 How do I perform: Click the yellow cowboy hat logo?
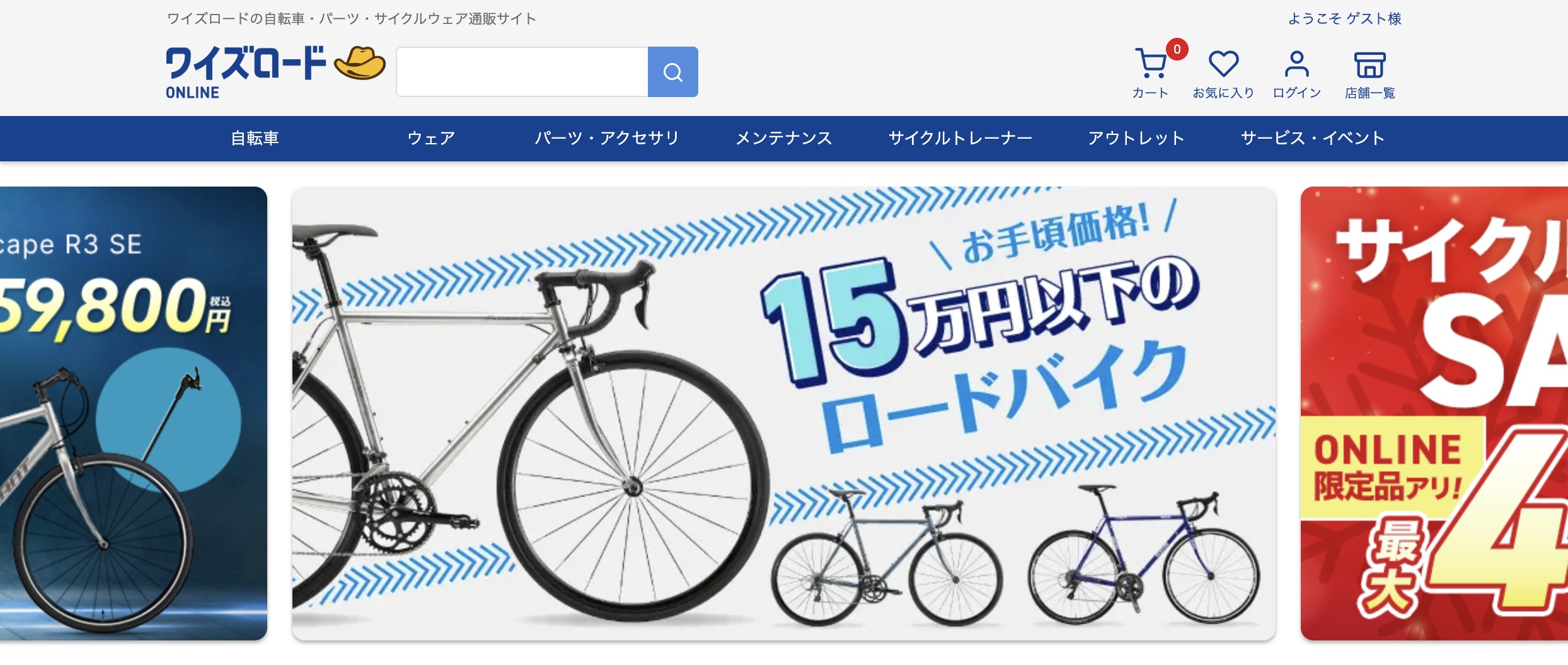(360, 63)
